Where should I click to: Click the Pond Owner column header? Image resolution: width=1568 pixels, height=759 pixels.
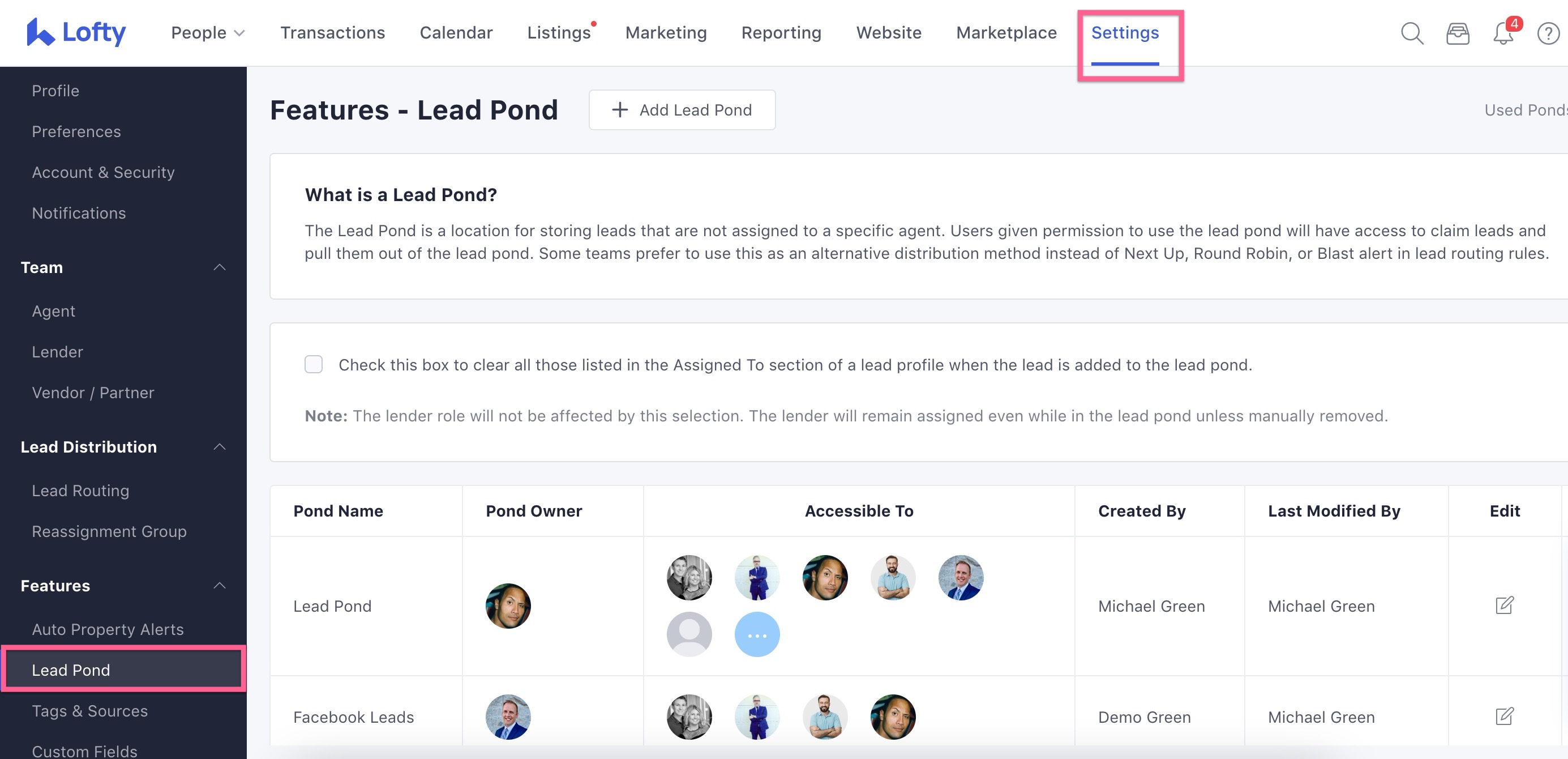click(533, 510)
